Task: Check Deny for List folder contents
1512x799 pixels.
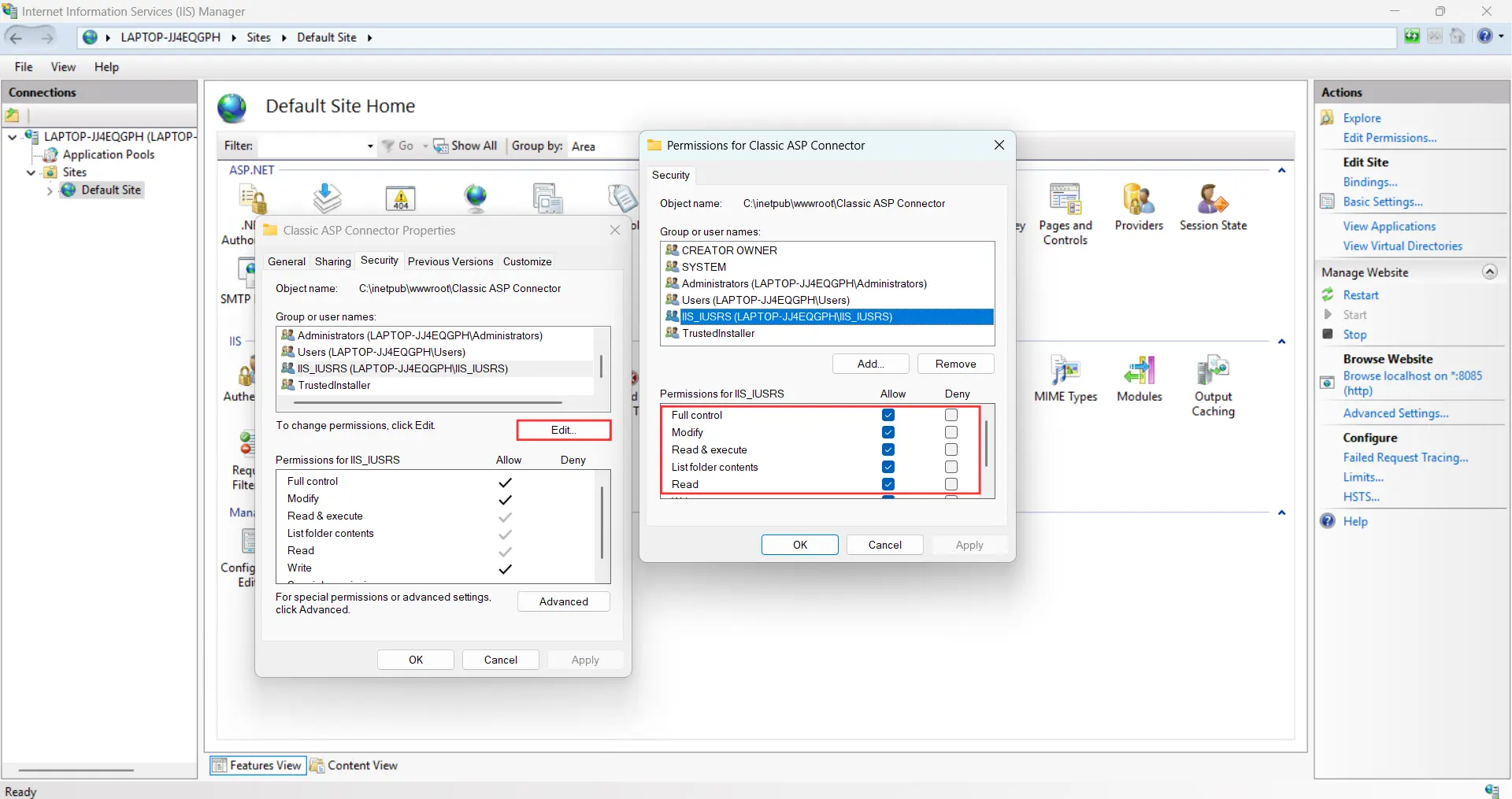Action: click(x=951, y=467)
